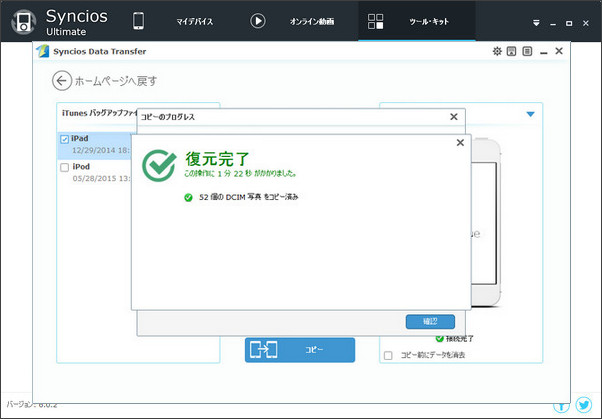
Task: Click the small green check beside DCIM
Action: (188, 197)
